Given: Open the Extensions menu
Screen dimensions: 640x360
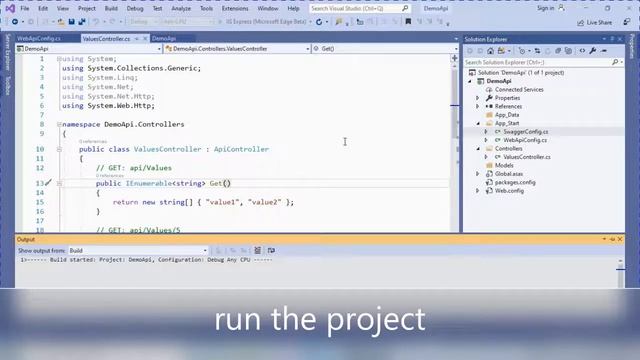Looking at the screenshot, I should tap(235, 8).
